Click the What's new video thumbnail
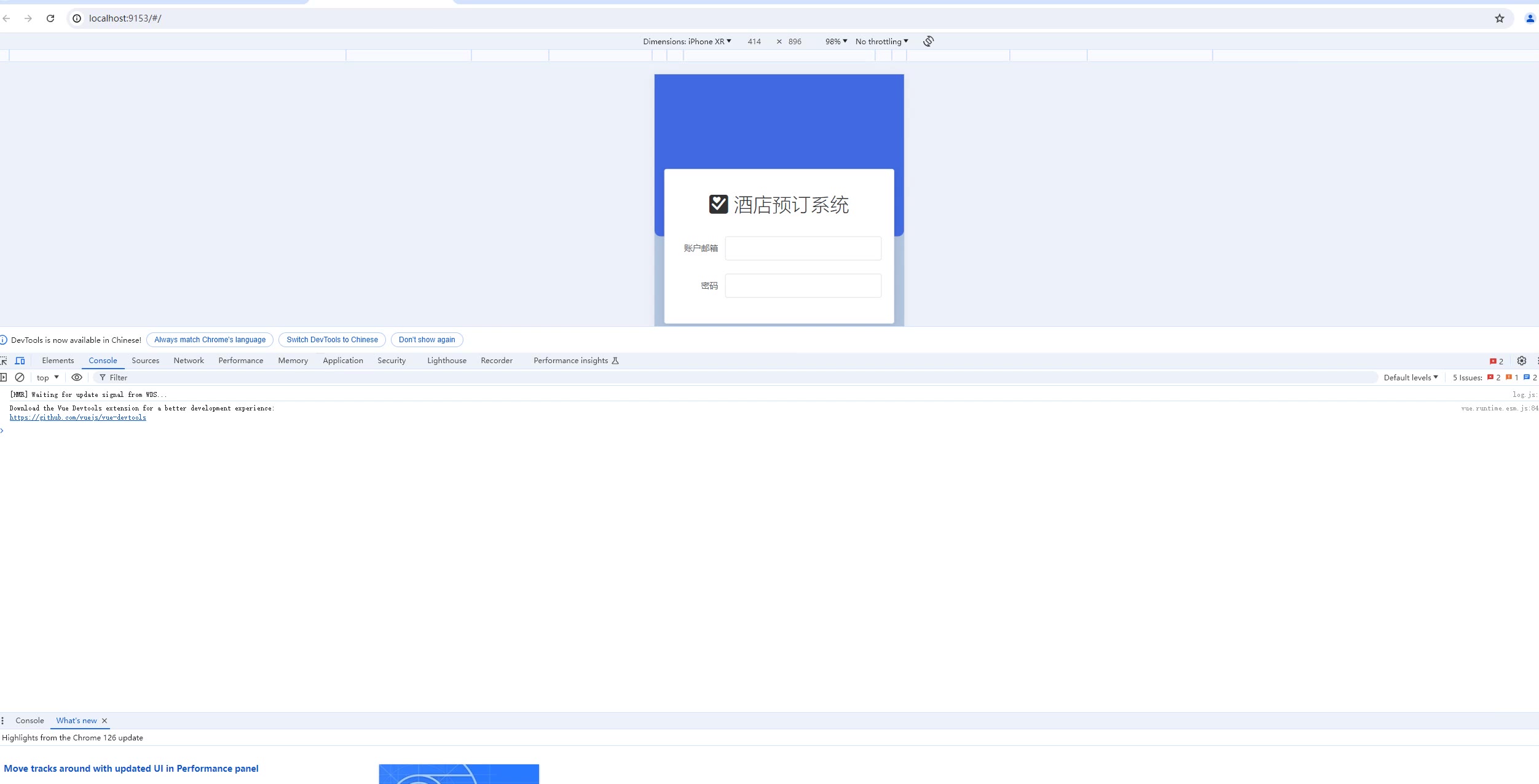The width and height of the screenshot is (1539, 784). click(x=459, y=774)
